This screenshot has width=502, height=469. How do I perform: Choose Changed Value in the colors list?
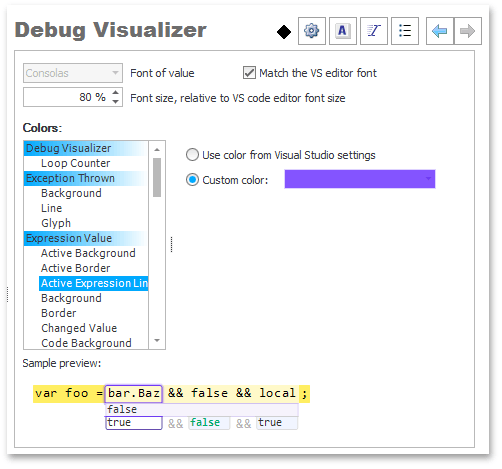click(79, 328)
